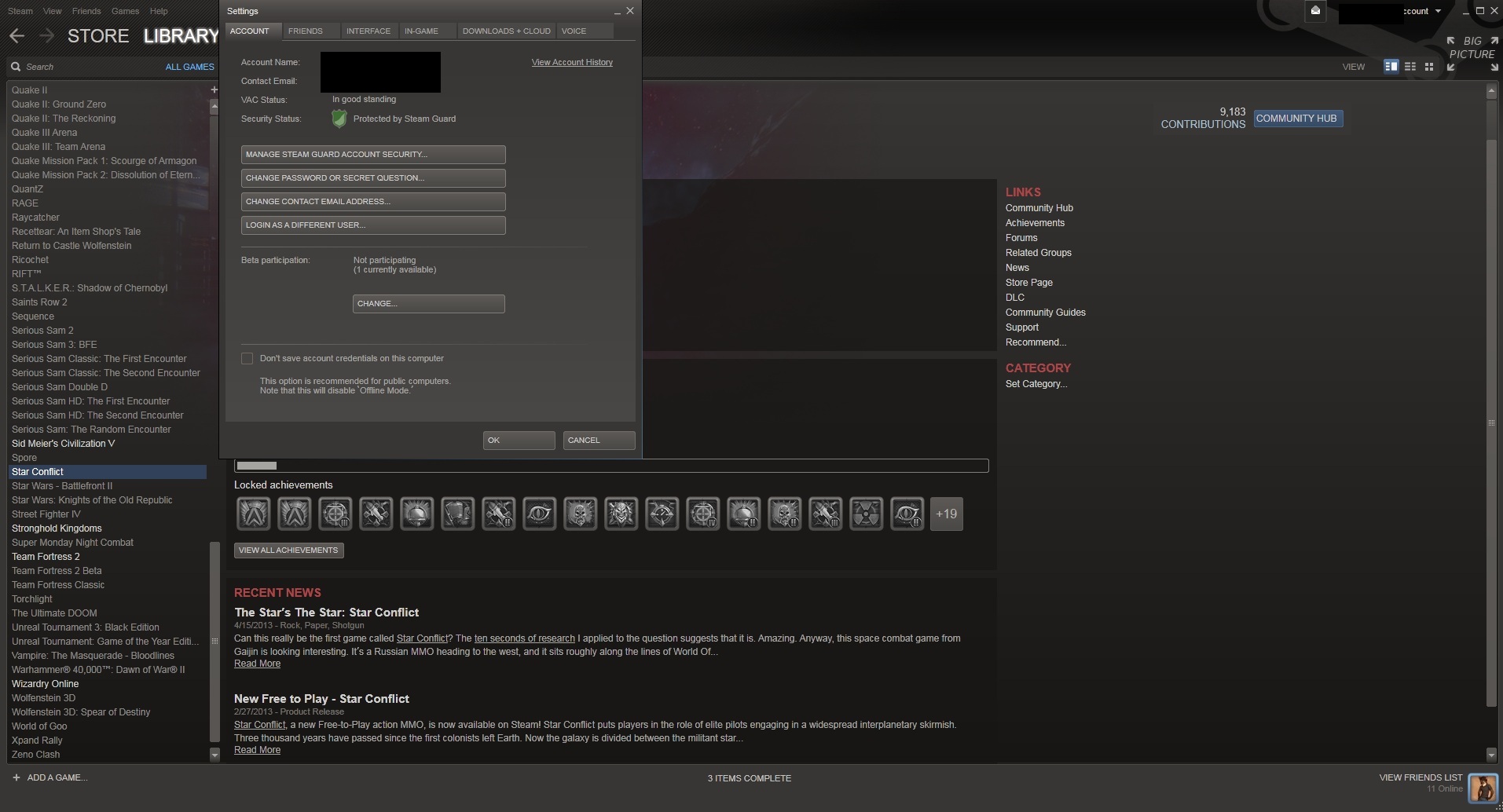The width and height of the screenshot is (1503, 812).
Task: Expand the game list plus button
Action: [214, 90]
